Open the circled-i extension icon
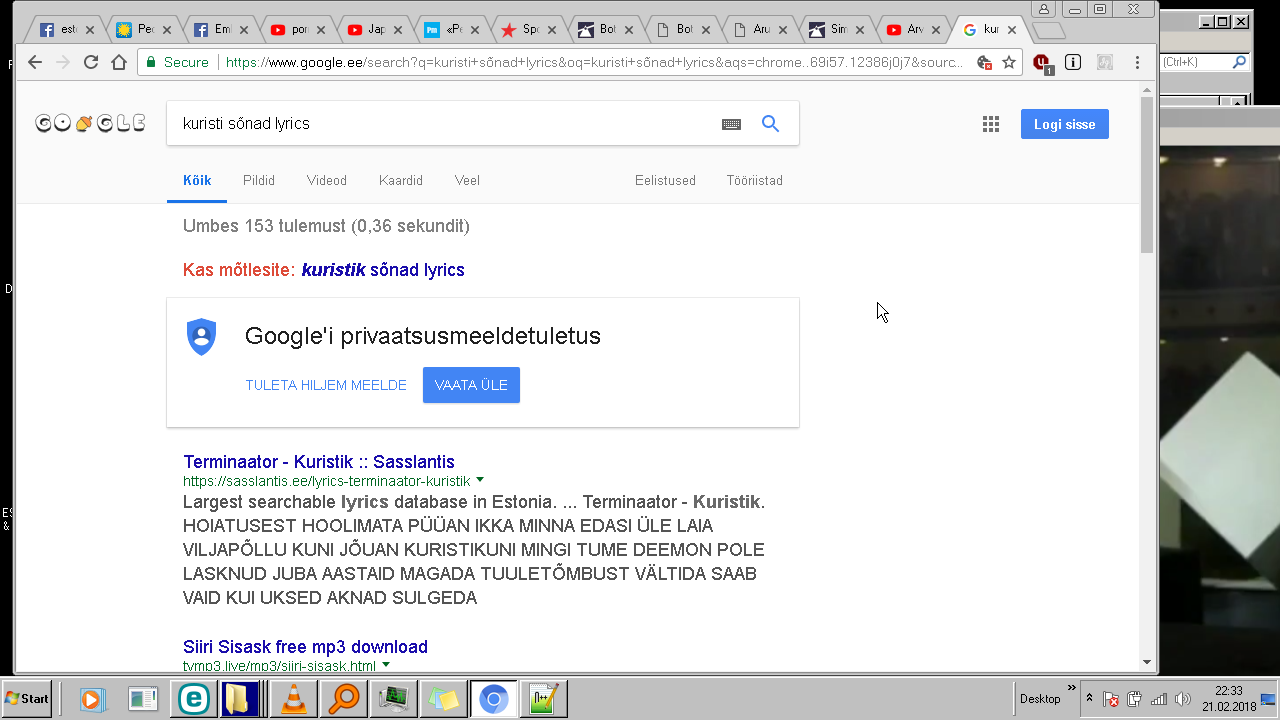The width and height of the screenshot is (1280, 720). coord(1073,62)
